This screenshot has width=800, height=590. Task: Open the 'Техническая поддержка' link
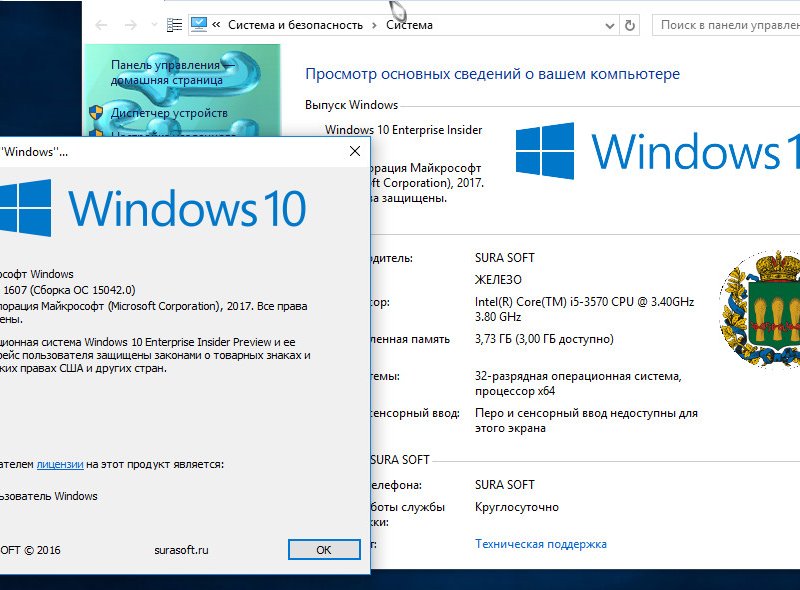(541, 544)
